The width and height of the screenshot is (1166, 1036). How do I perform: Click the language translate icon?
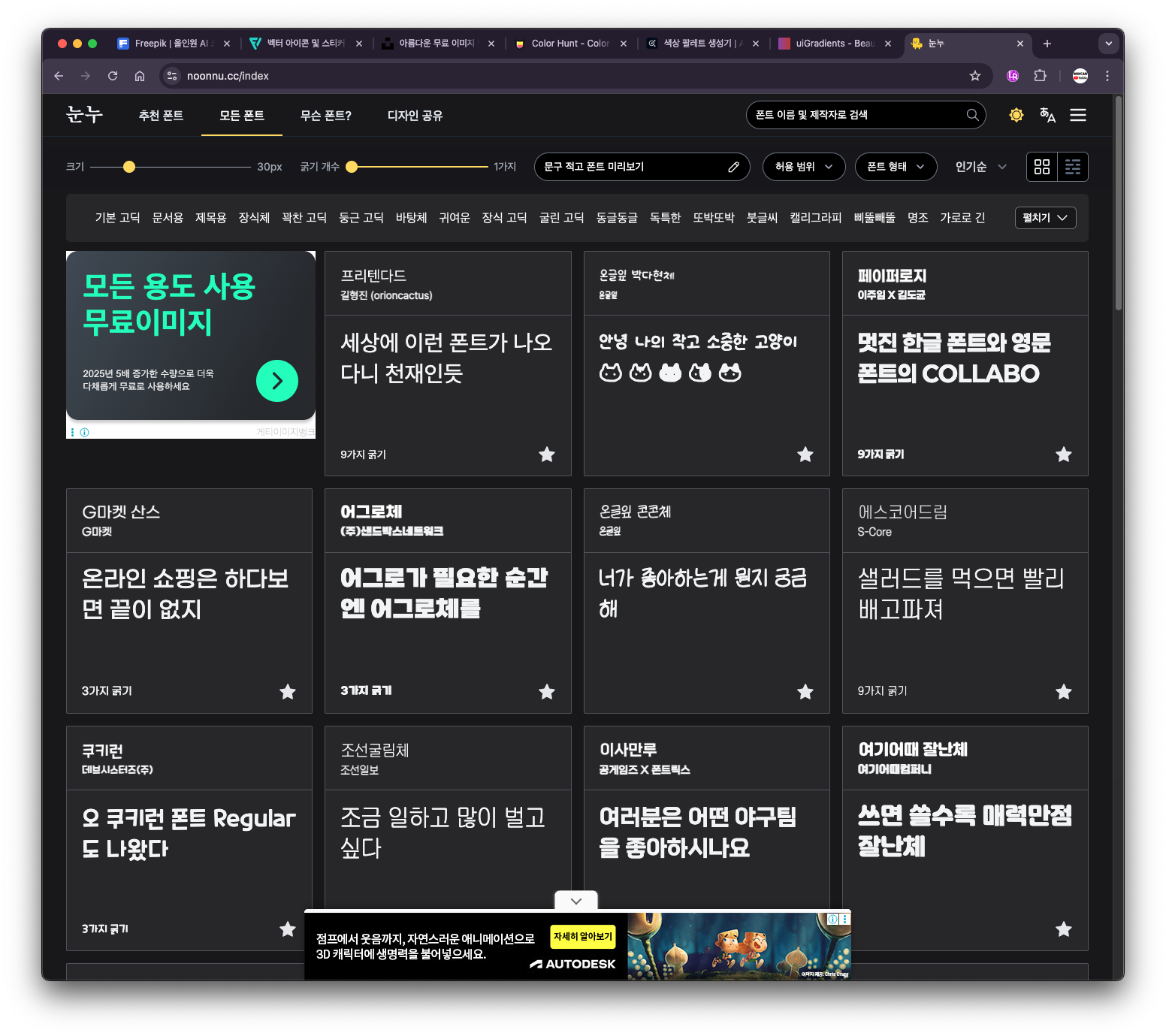[1047, 115]
